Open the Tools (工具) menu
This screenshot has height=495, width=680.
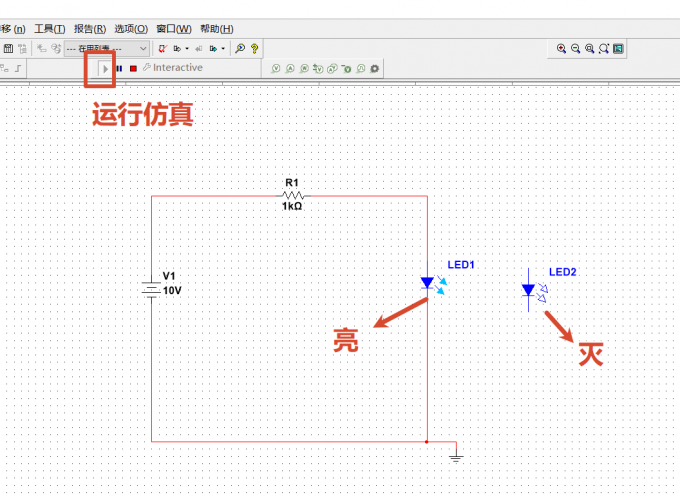coord(50,29)
